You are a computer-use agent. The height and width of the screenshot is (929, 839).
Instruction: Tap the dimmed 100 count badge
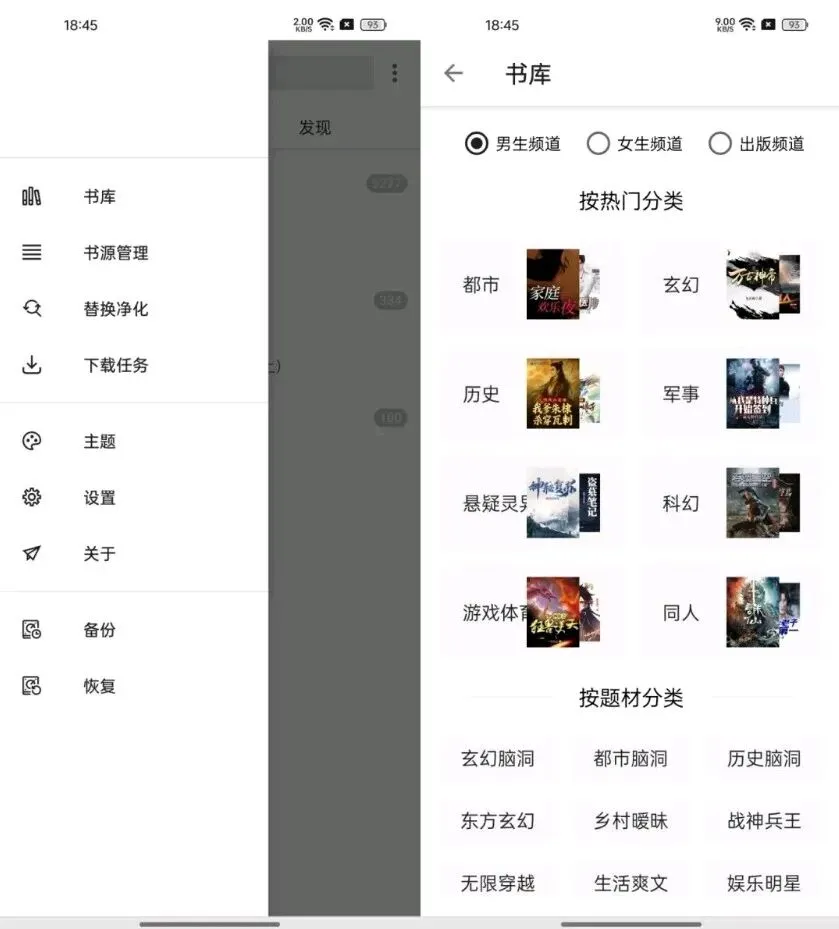pos(390,418)
